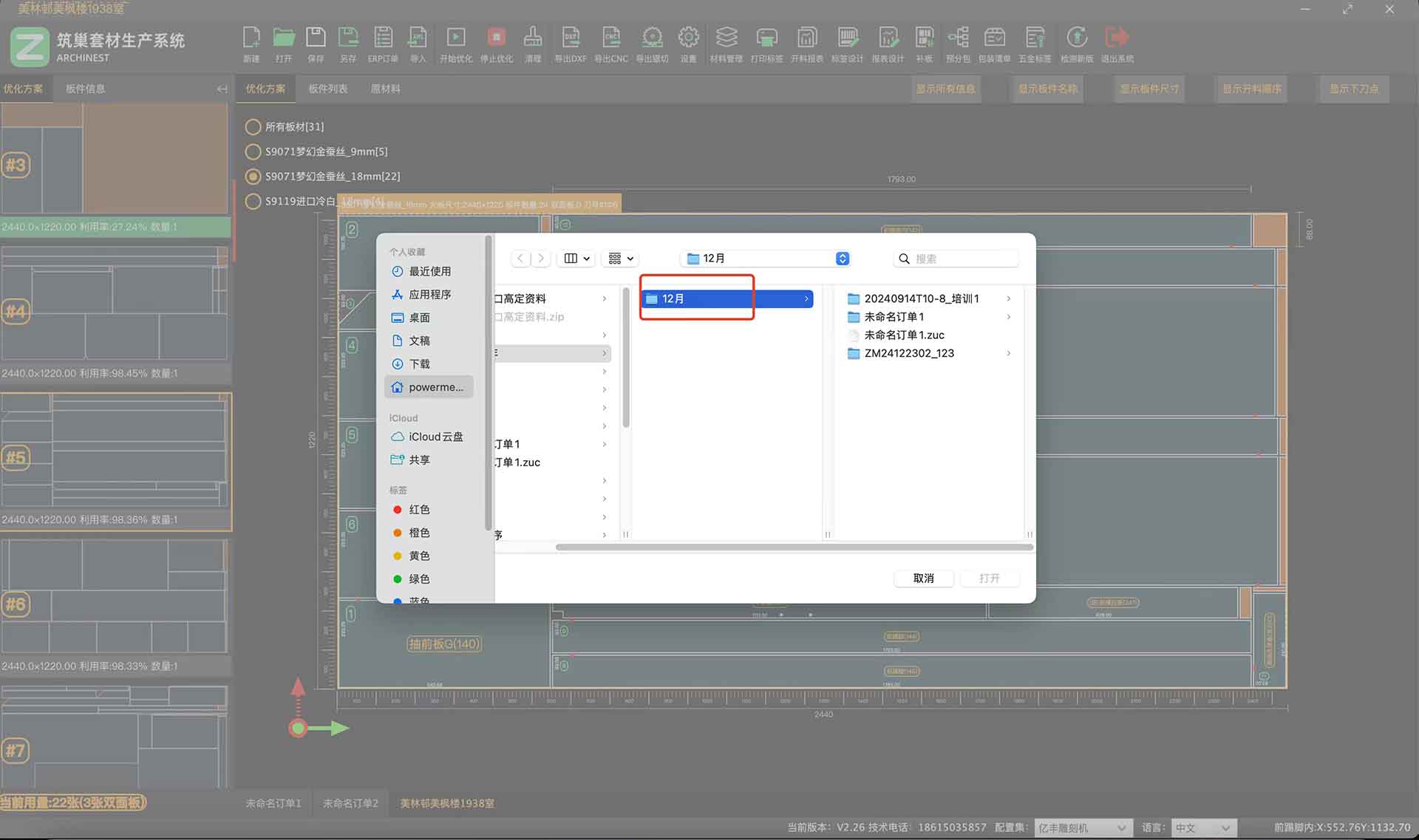Screen dimensions: 1419x840
Task: Switch to the 板件列表 tab
Action: (327, 89)
